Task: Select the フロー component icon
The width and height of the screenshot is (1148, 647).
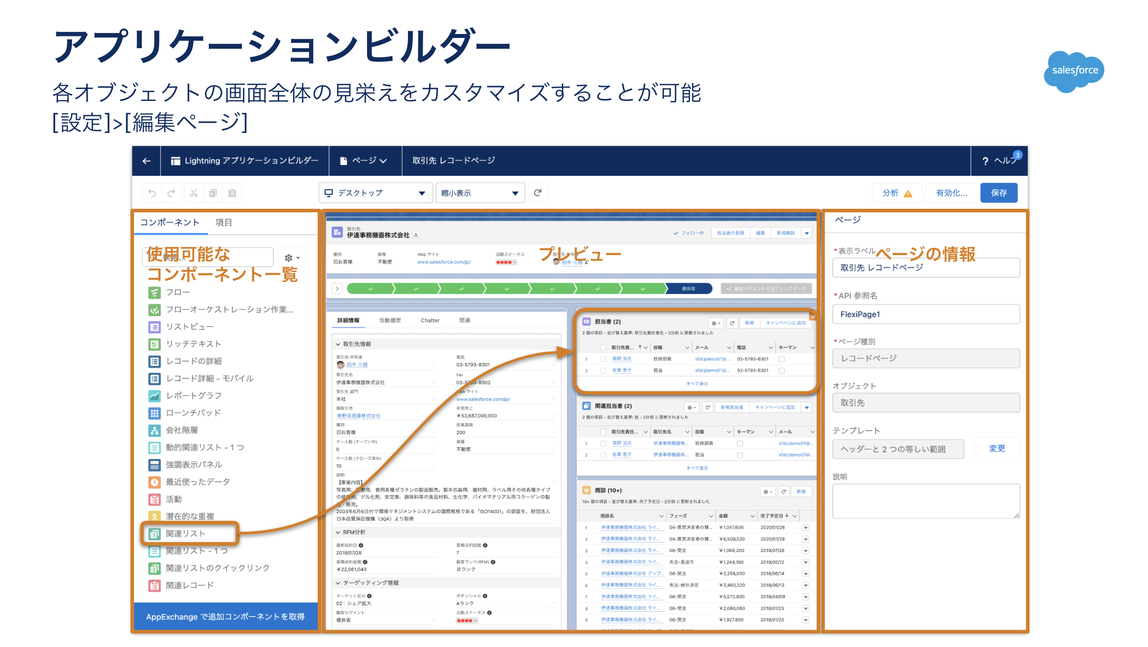Action: click(154, 292)
